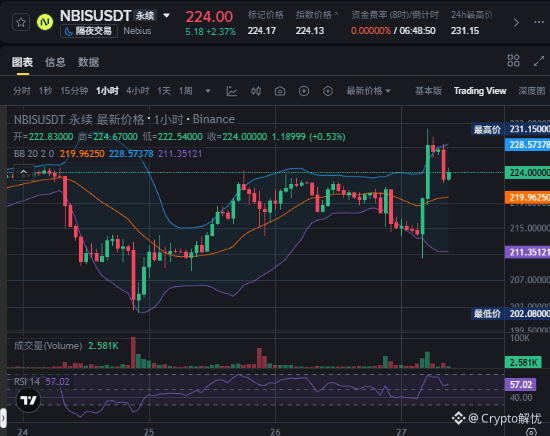550x436 pixels.
Task: Open the candlestick chart style icon
Action: [x=256, y=91]
